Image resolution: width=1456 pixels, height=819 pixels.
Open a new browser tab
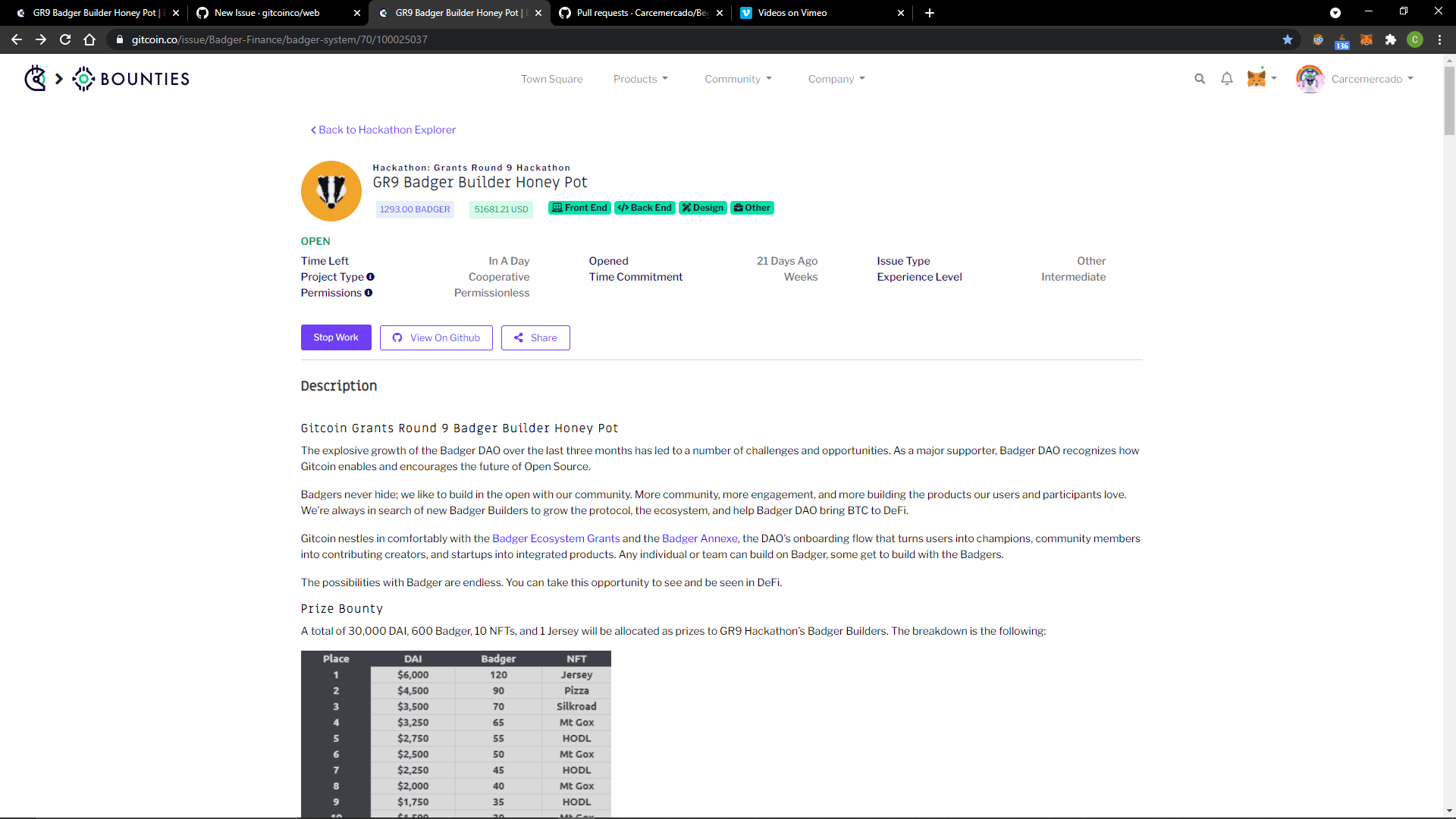930,13
